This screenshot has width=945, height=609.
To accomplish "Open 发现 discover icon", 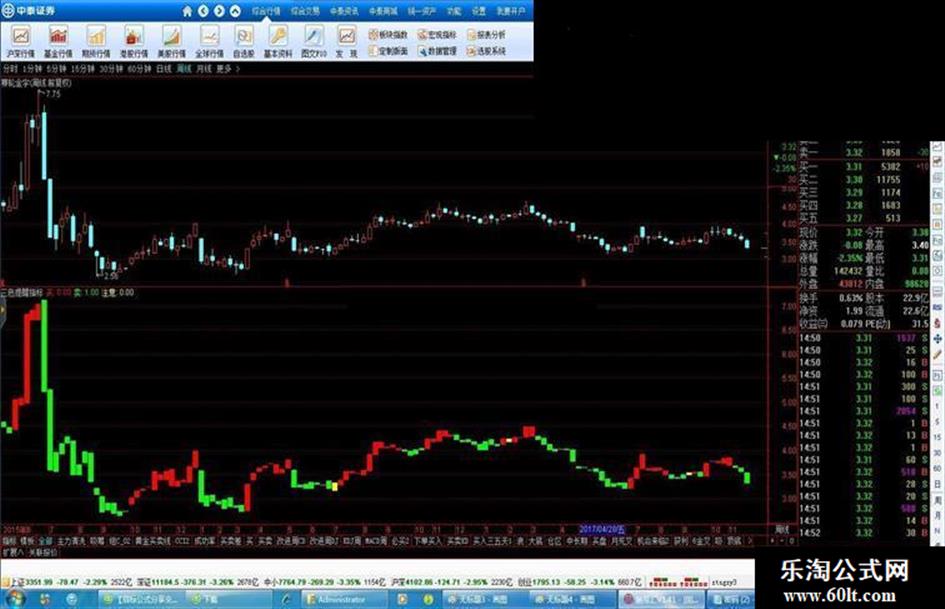I will (347, 42).
